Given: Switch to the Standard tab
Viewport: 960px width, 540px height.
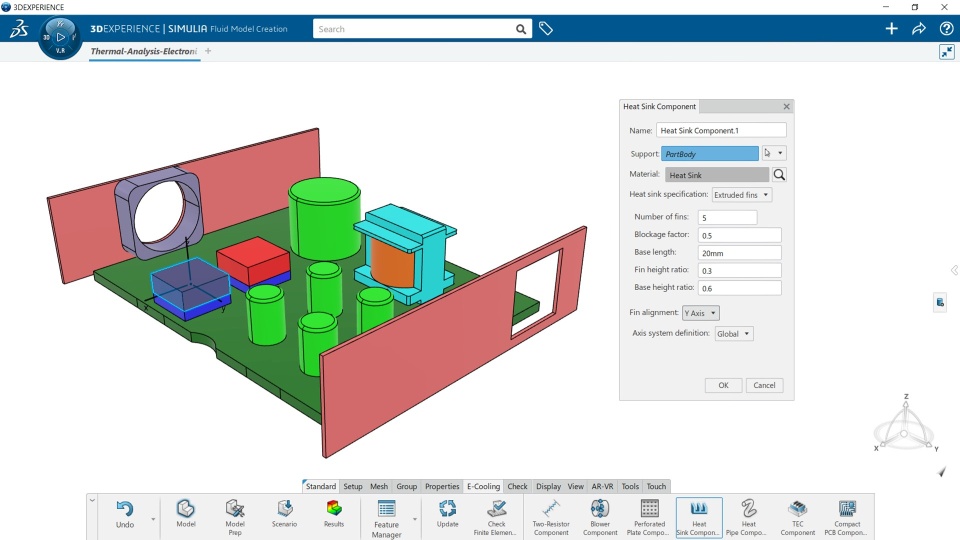Looking at the screenshot, I should (x=321, y=486).
